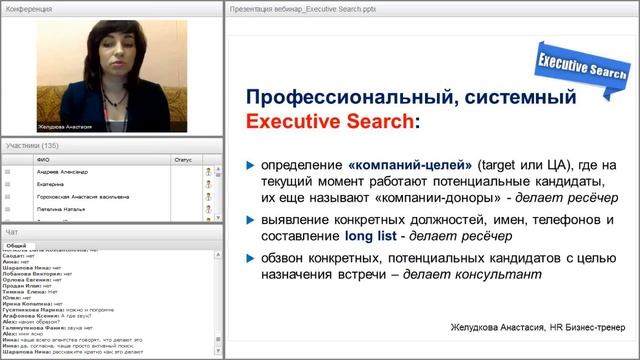The image size is (640, 360).
Task: Click the Статус column header
Action: (x=187, y=160)
